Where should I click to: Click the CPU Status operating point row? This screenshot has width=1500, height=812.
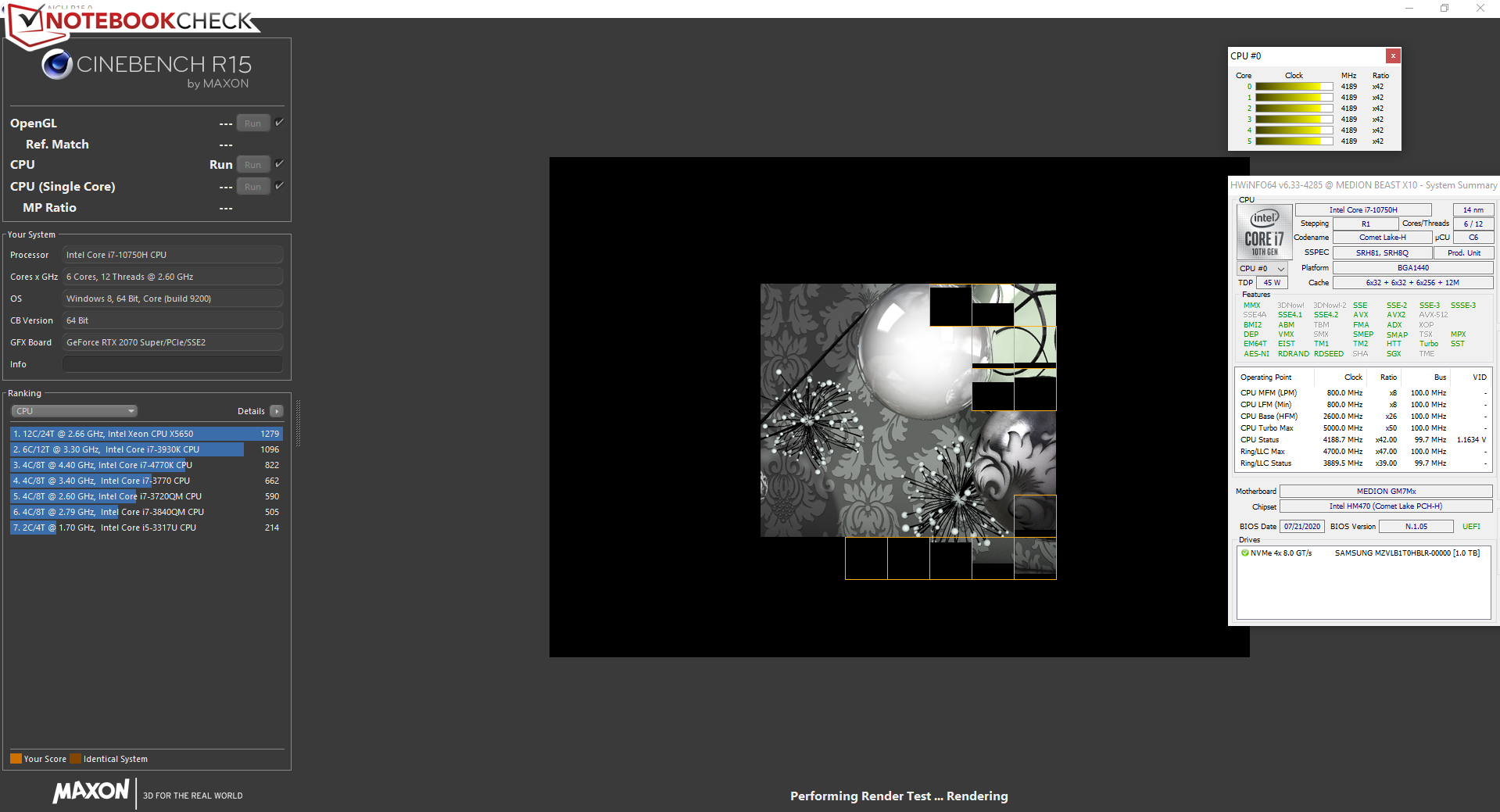1363,440
